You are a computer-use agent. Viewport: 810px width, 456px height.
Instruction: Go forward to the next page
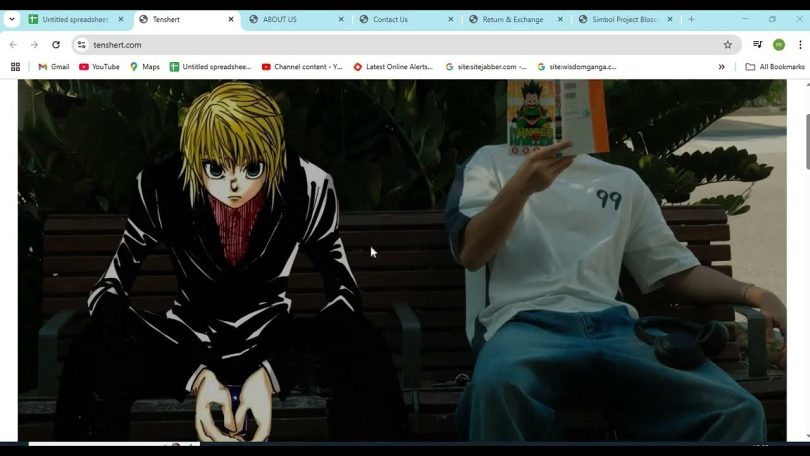point(34,45)
